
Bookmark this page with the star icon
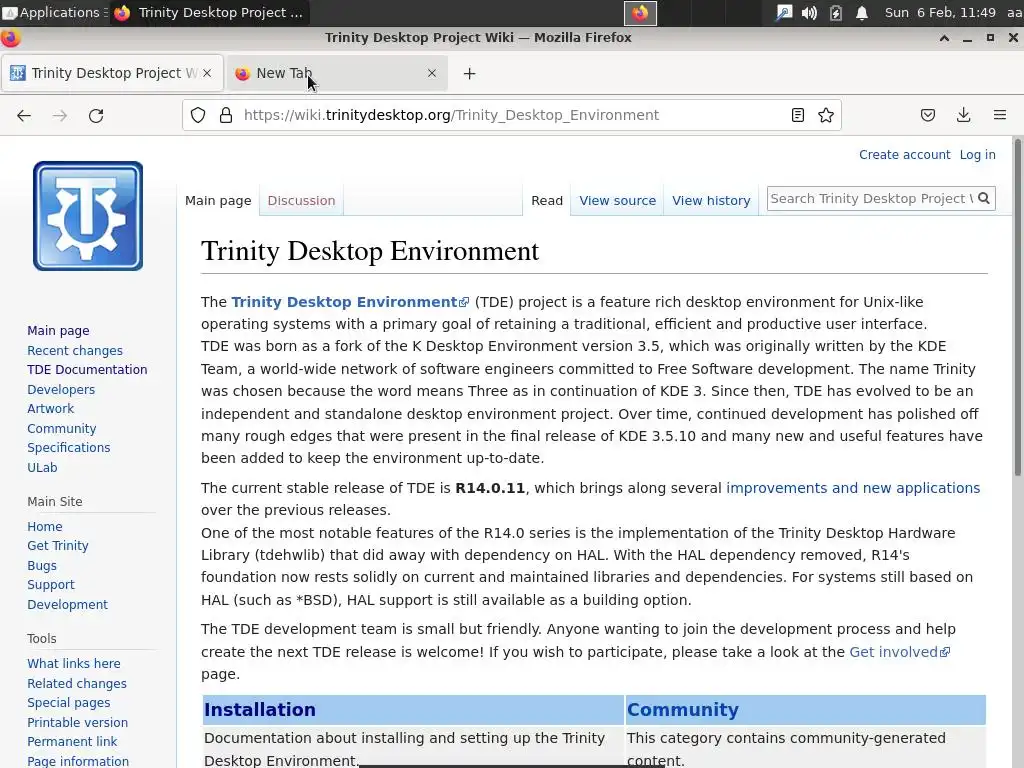826,116
